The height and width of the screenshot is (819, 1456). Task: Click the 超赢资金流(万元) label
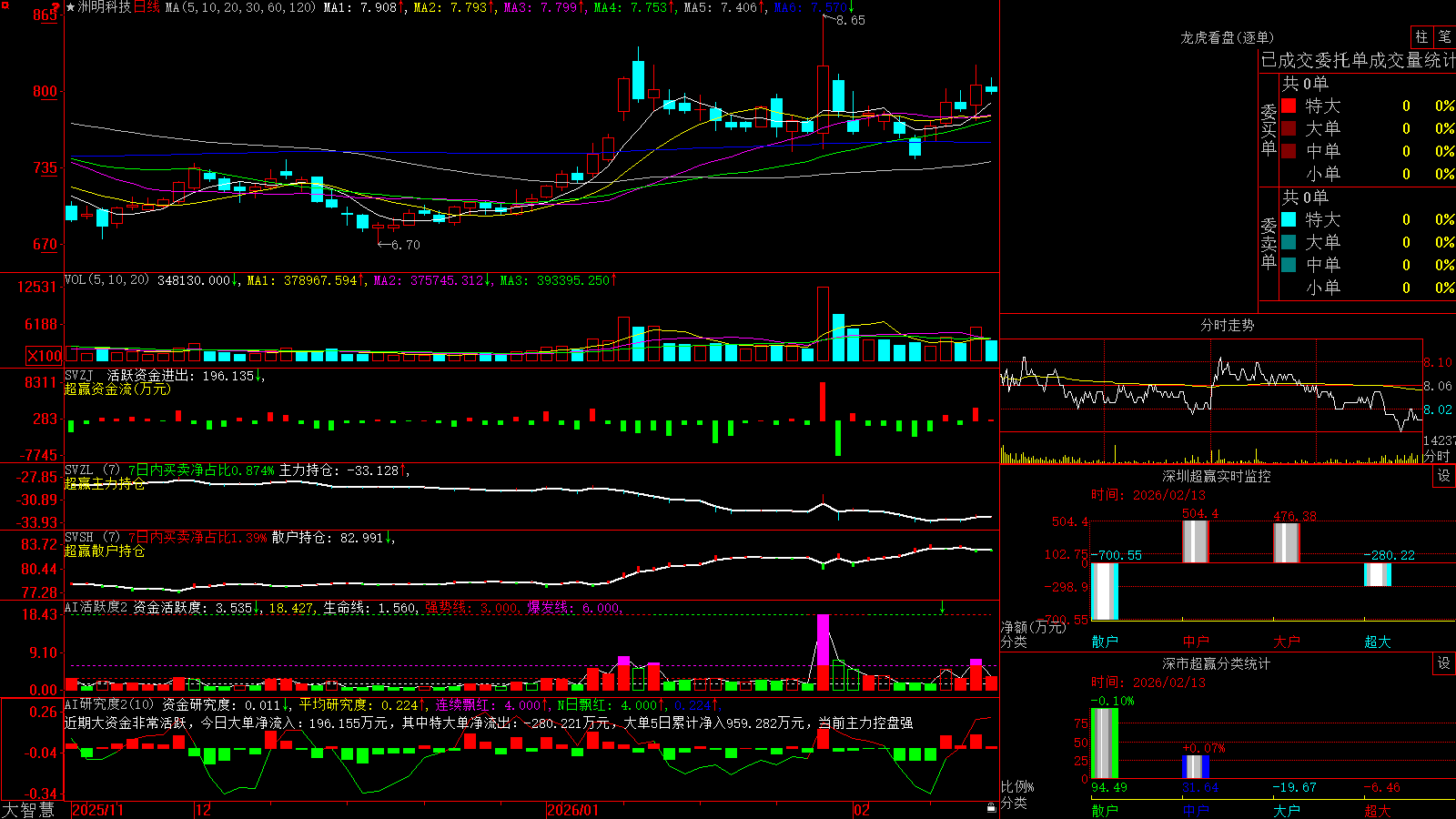point(117,389)
